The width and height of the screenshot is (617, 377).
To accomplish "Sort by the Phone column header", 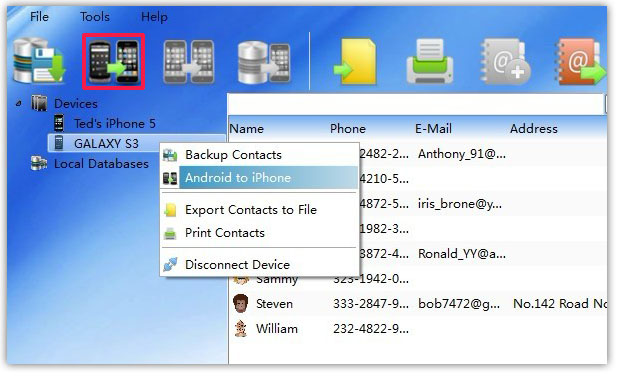I will coord(348,129).
